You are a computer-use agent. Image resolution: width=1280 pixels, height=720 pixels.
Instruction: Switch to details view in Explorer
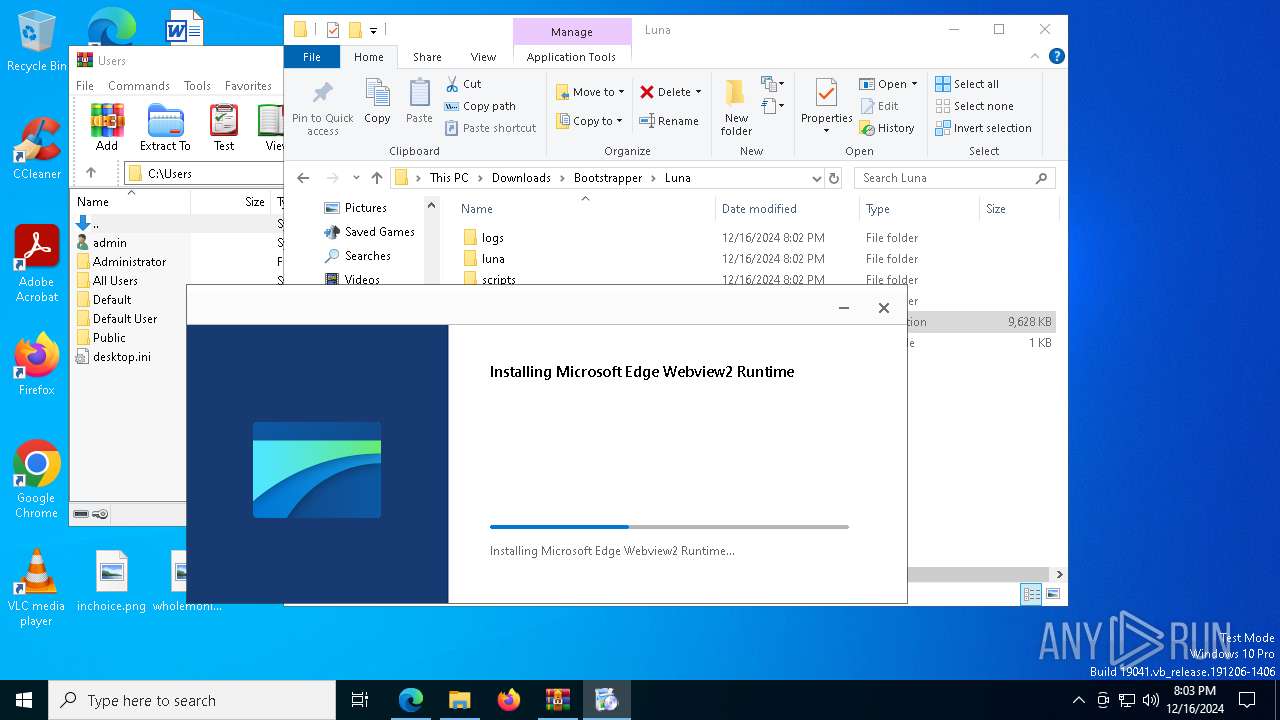click(x=1031, y=594)
